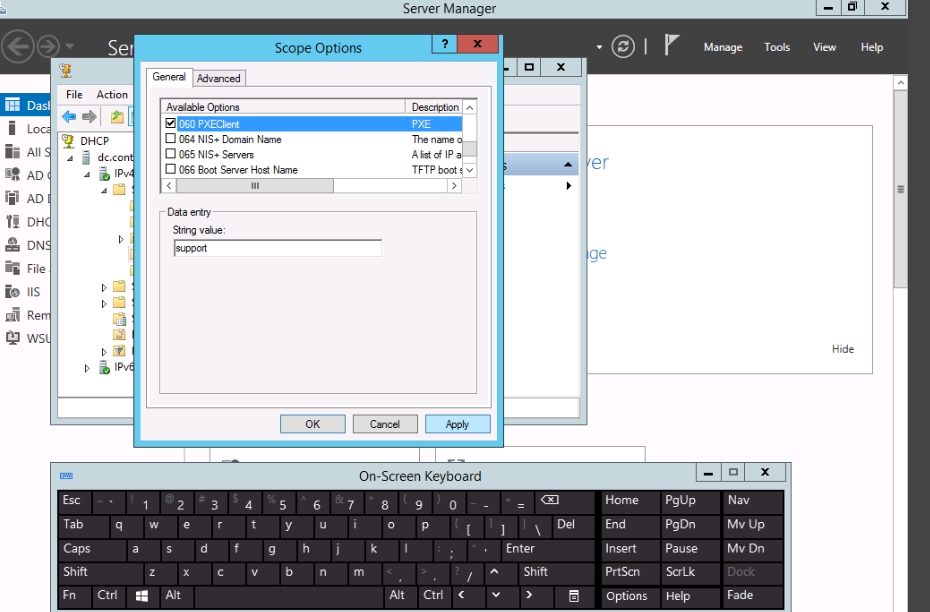930x612 pixels.
Task: Open Dashboard in the Server Manager sidebar
Action: tap(27, 105)
